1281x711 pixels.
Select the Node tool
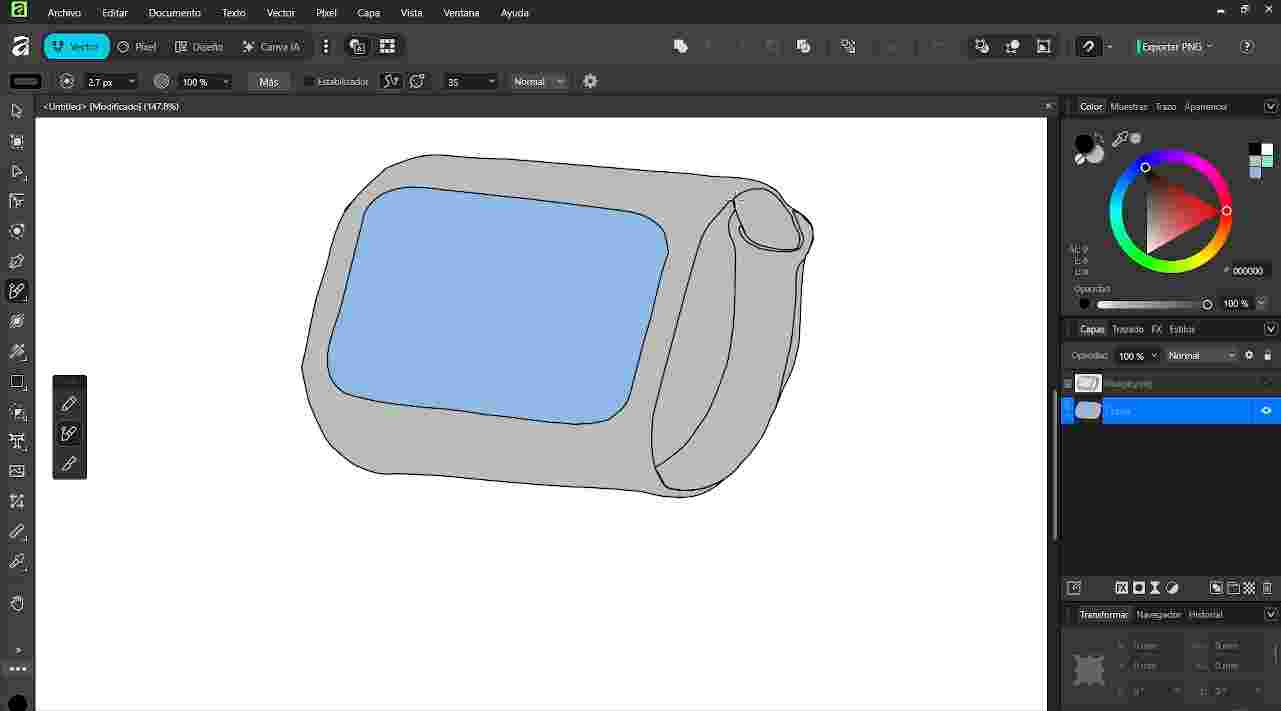click(17, 171)
